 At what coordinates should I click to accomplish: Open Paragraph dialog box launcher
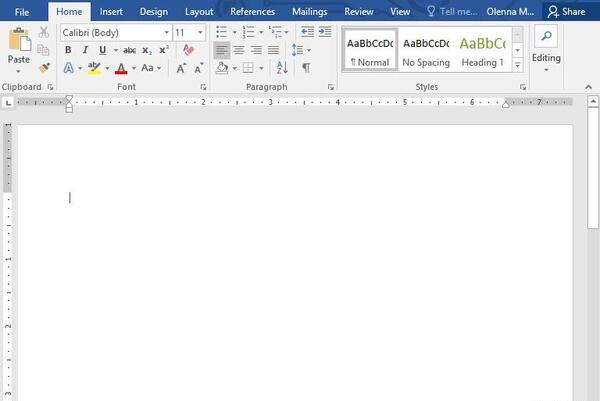(x=331, y=87)
